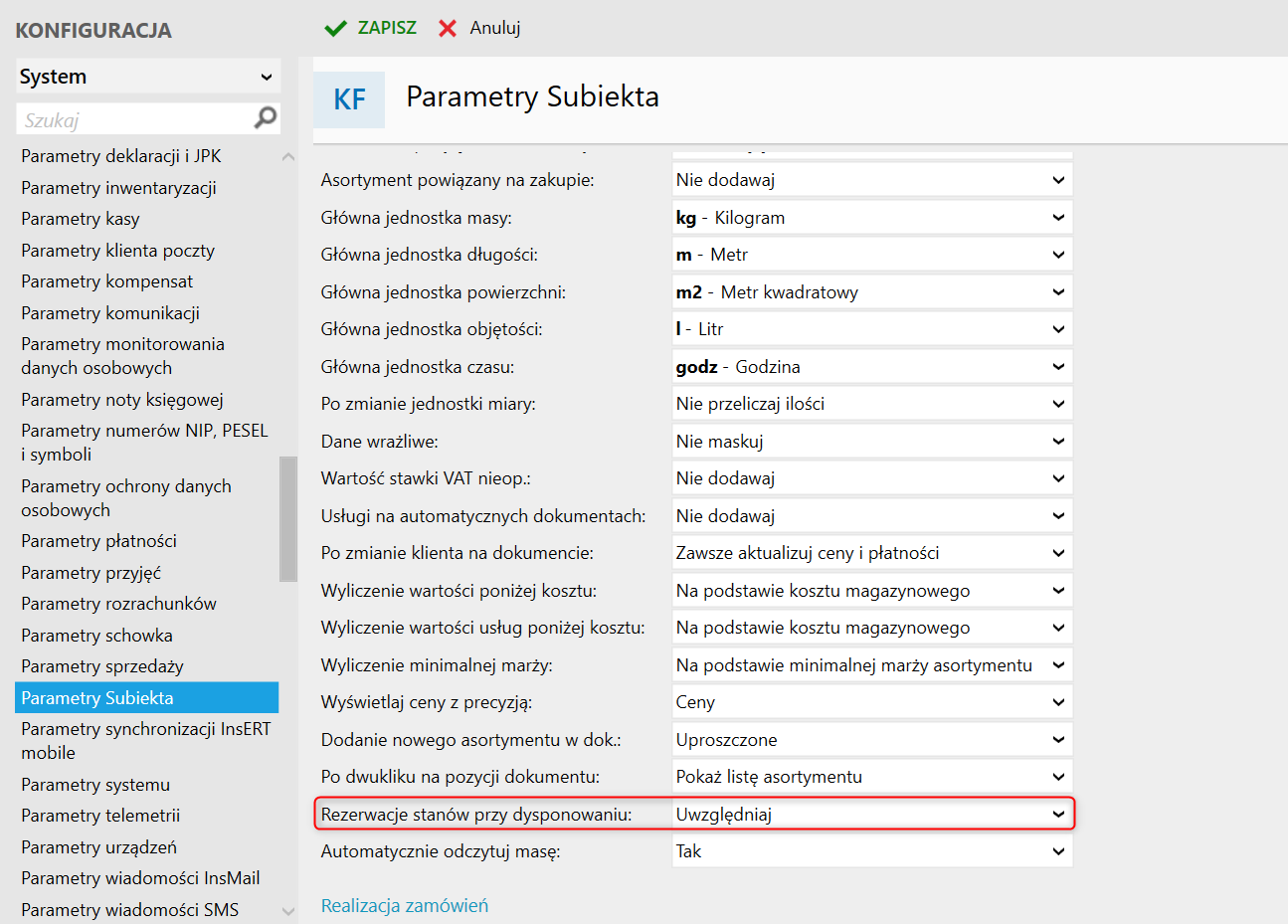Open the Realizacja zamówień link

[405, 906]
